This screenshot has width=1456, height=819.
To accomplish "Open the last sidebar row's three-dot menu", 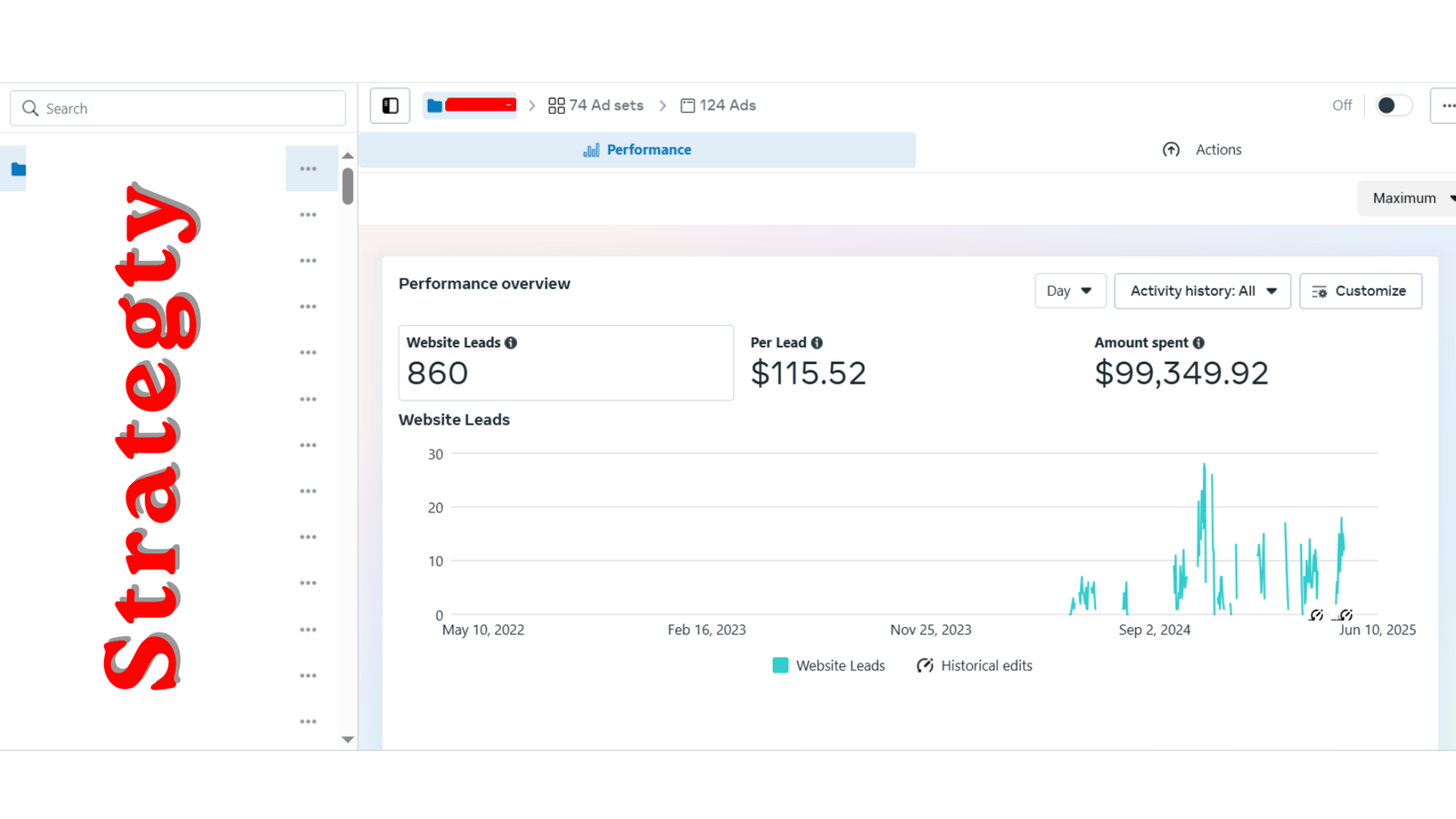I will coord(308,722).
